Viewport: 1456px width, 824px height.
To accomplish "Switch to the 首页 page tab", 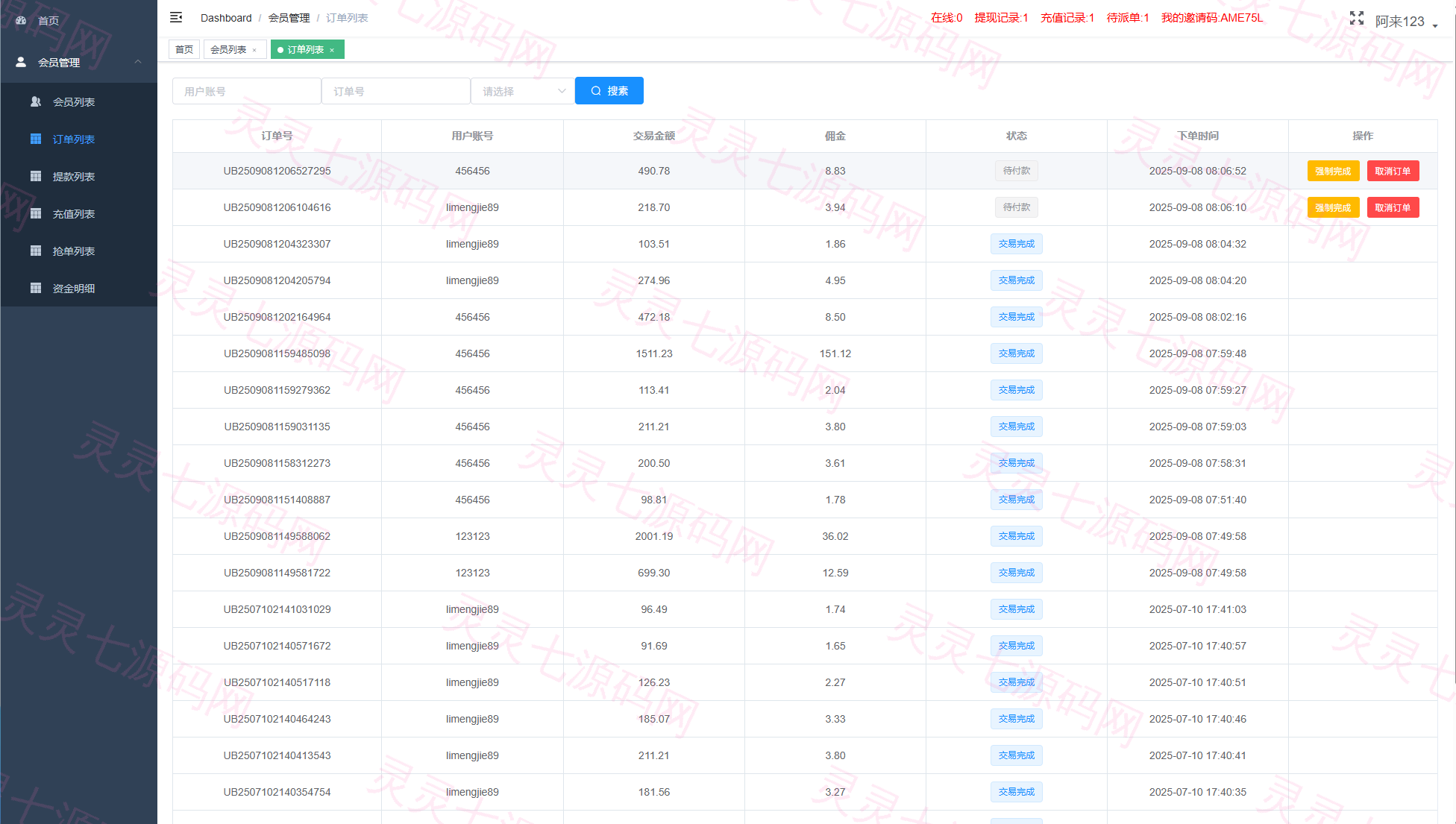I will coord(184,50).
